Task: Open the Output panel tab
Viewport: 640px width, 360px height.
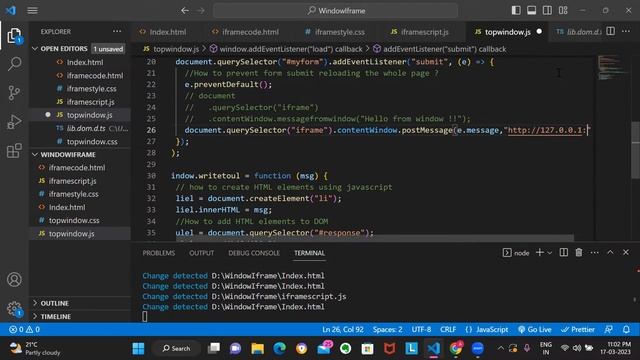Action: (x=202, y=253)
